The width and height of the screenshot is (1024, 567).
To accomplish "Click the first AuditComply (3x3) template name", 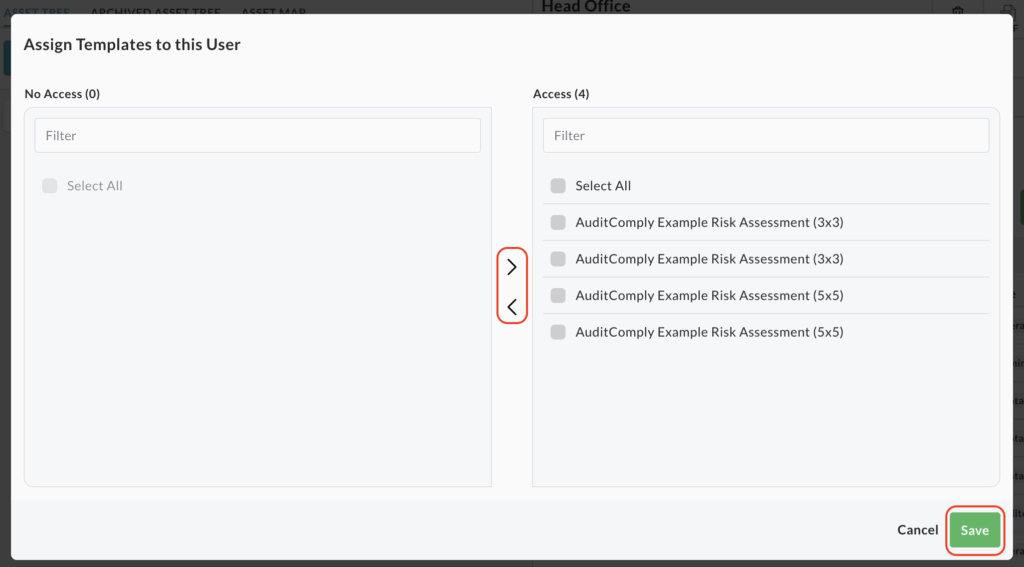I will pos(709,222).
